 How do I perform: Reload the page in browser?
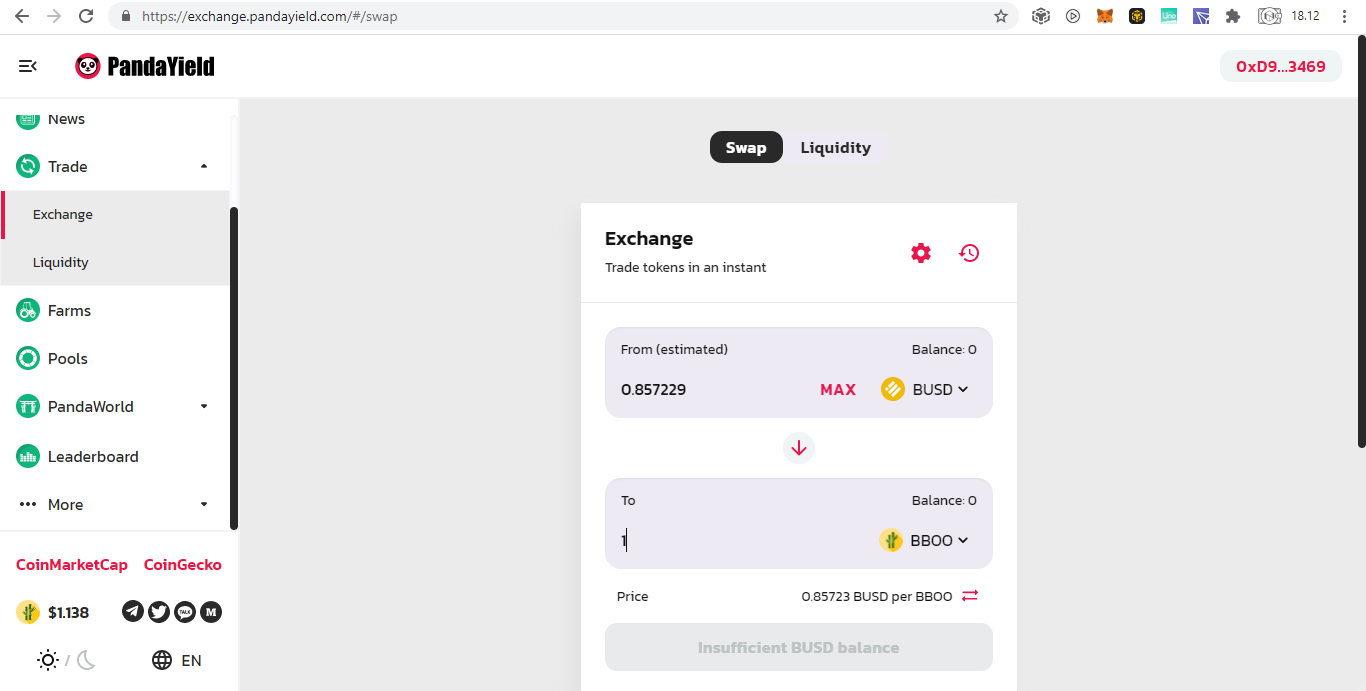86,16
